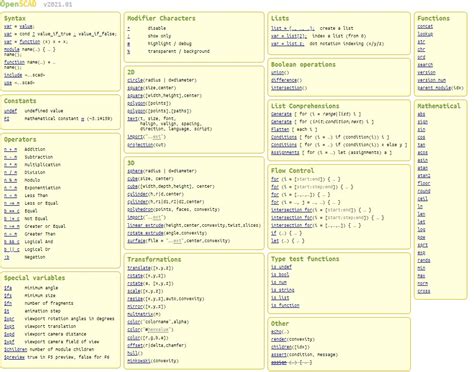474x372 pixels.
Task: Click the rands link
Action: pos(424,260)
